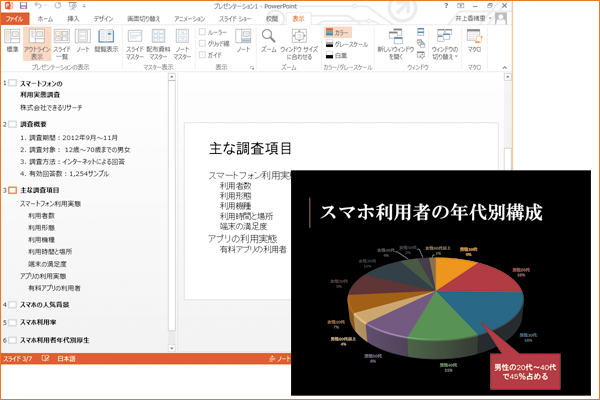
Task: Click the Notes (ノート) button in status bar
Action: [280, 359]
